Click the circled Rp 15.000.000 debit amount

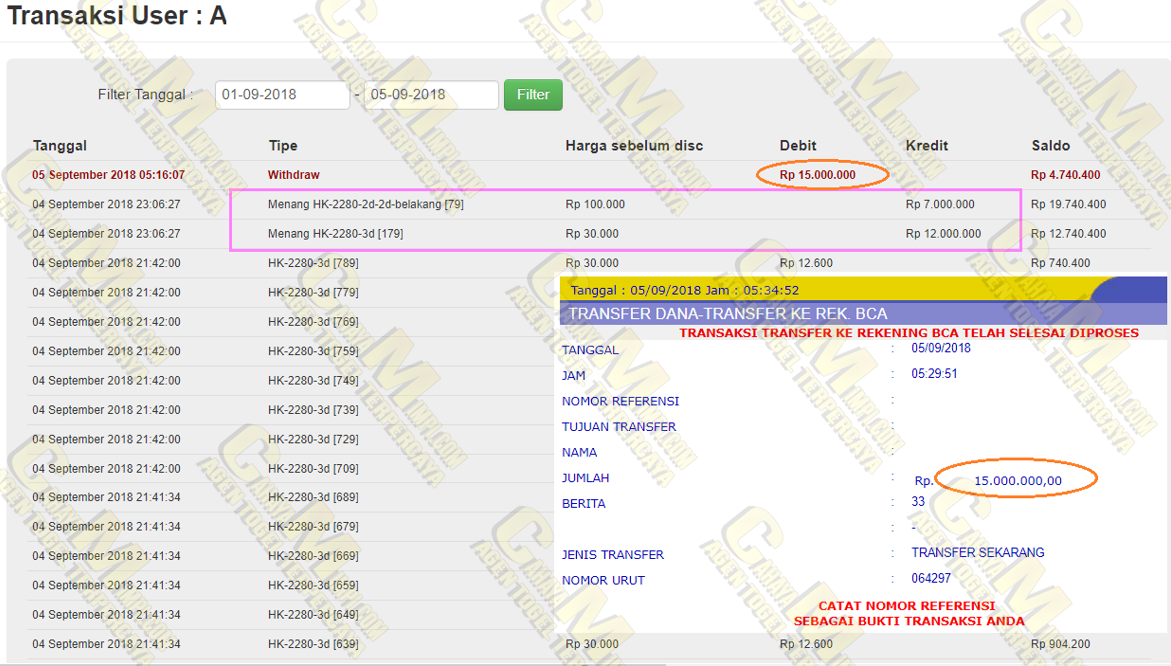coord(818,175)
